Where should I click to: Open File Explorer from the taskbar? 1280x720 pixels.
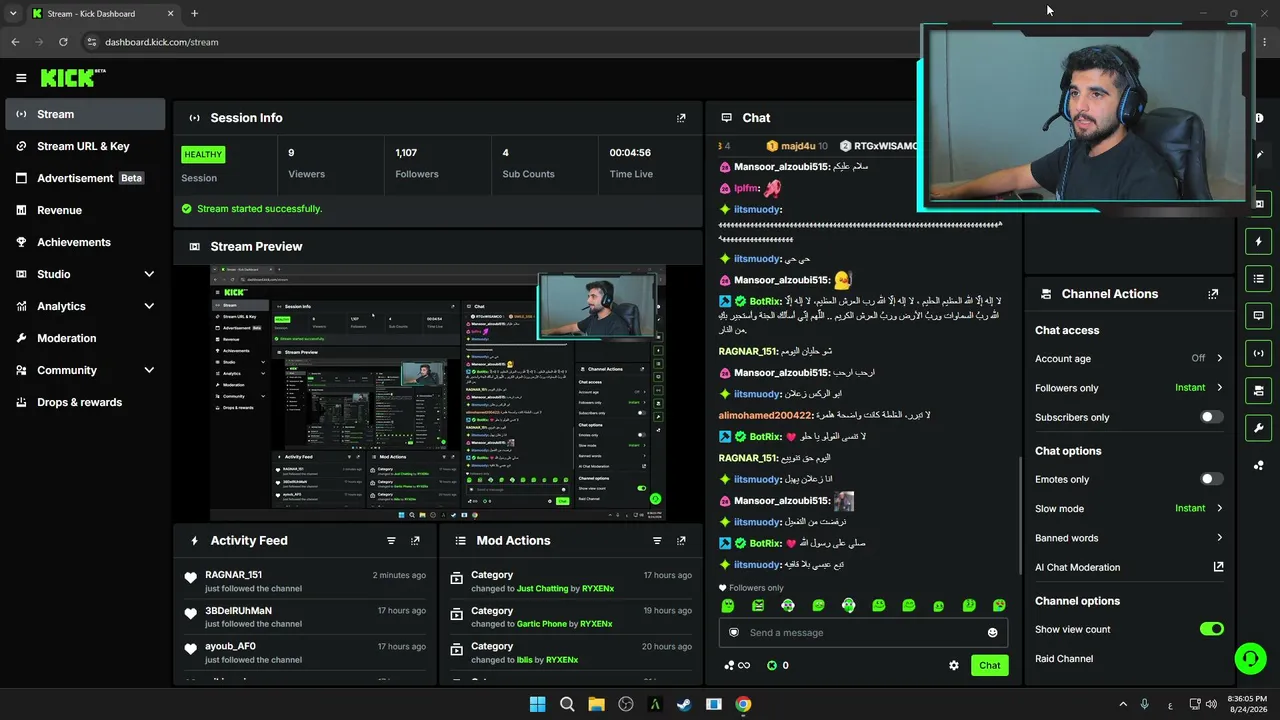[596, 704]
